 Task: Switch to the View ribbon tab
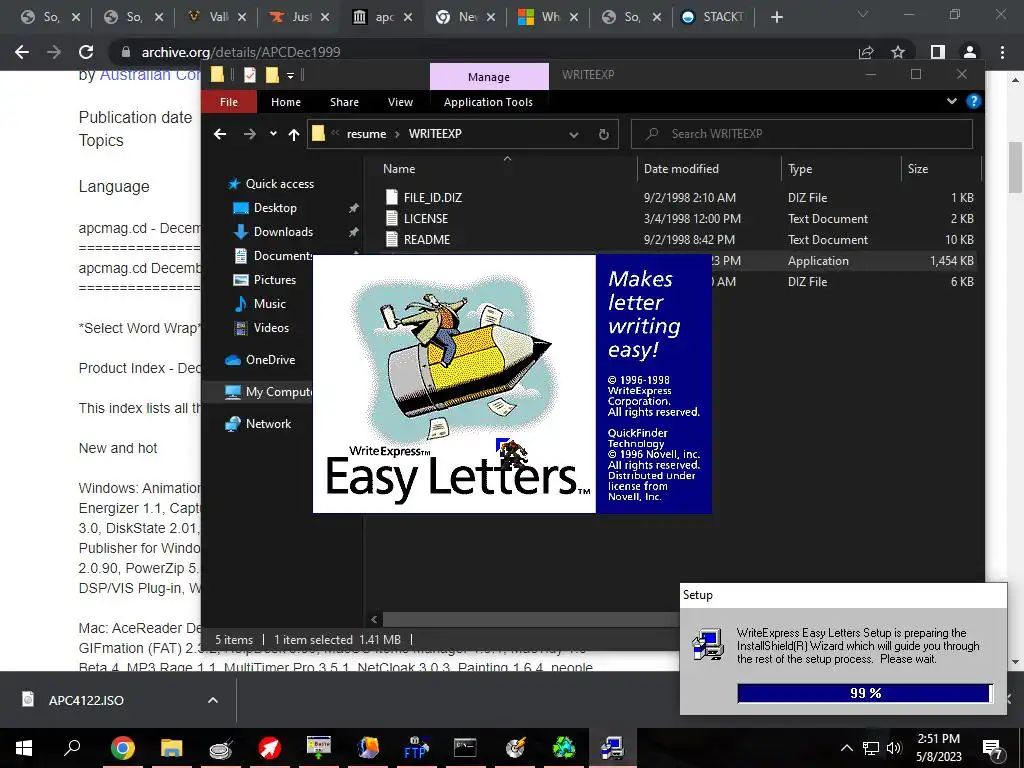400,102
